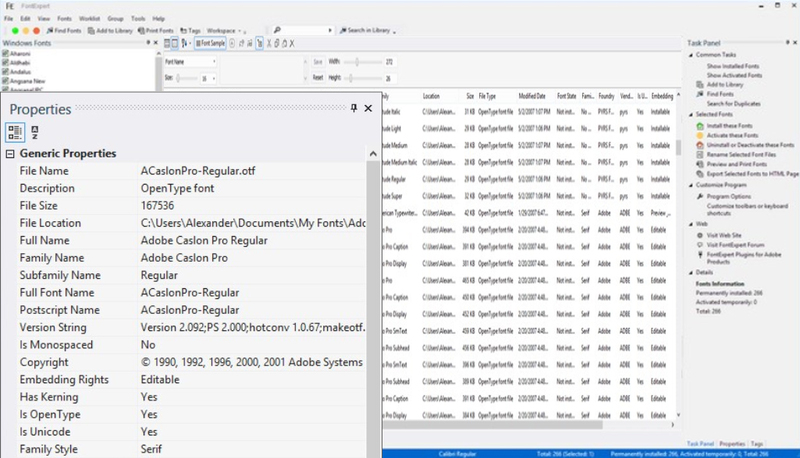Click Export Selected Fonts to HTML Page

tap(751, 173)
